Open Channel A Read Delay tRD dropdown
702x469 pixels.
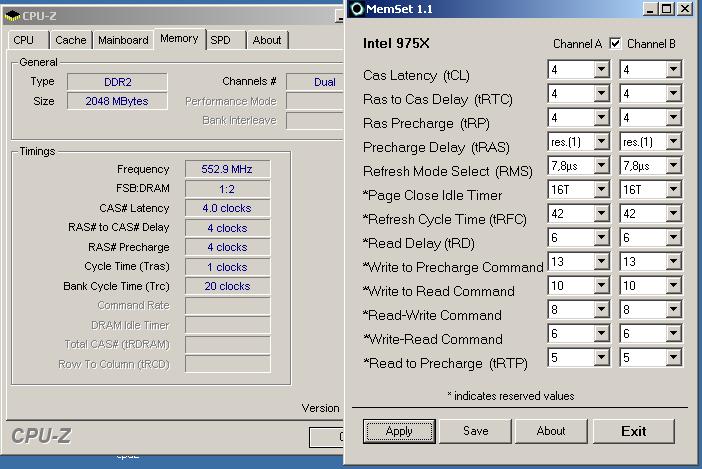click(x=602, y=238)
